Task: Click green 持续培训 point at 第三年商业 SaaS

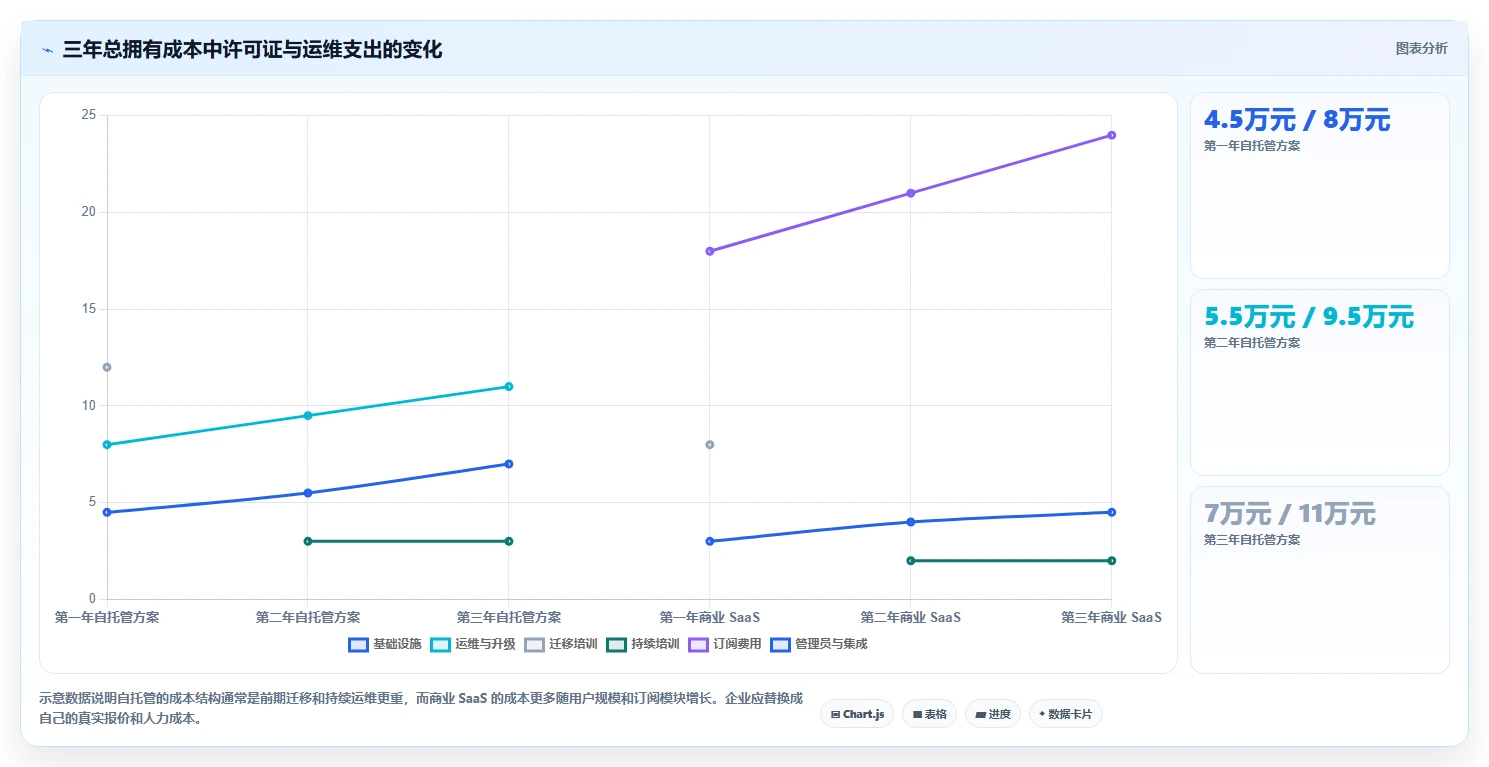Action: pos(1111,560)
